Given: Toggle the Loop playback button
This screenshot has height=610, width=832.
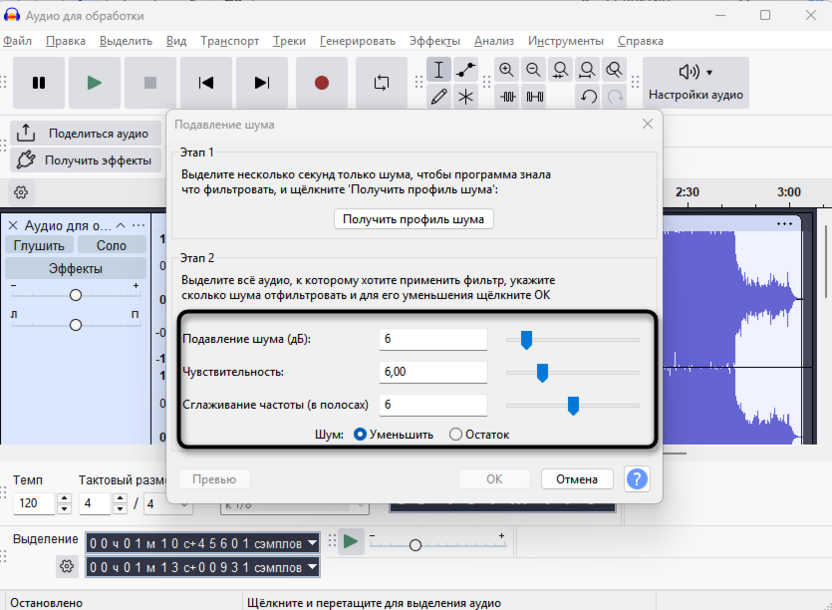Looking at the screenshot, I should point(382,83).
